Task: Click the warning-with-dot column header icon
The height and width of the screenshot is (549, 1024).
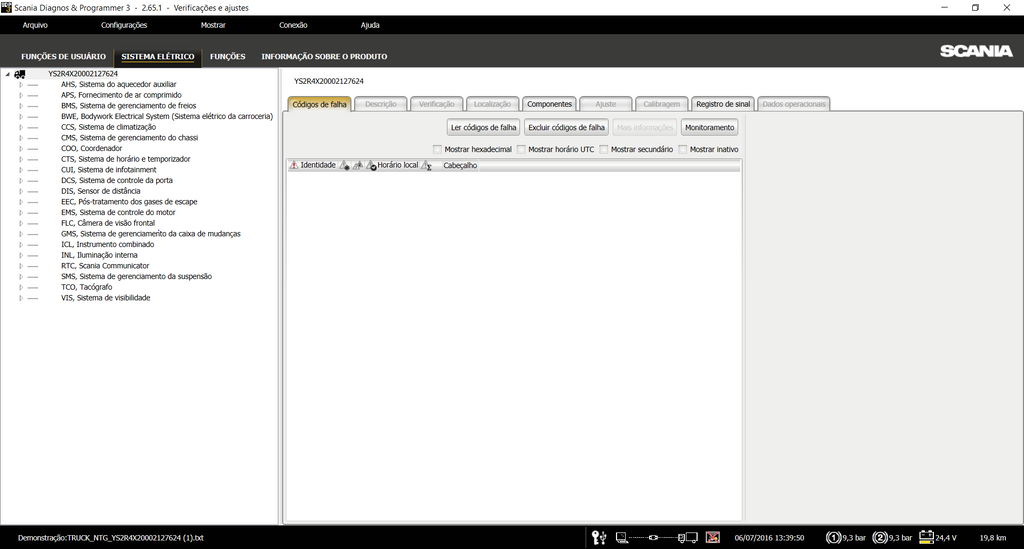Action: (x=344, y=165)
